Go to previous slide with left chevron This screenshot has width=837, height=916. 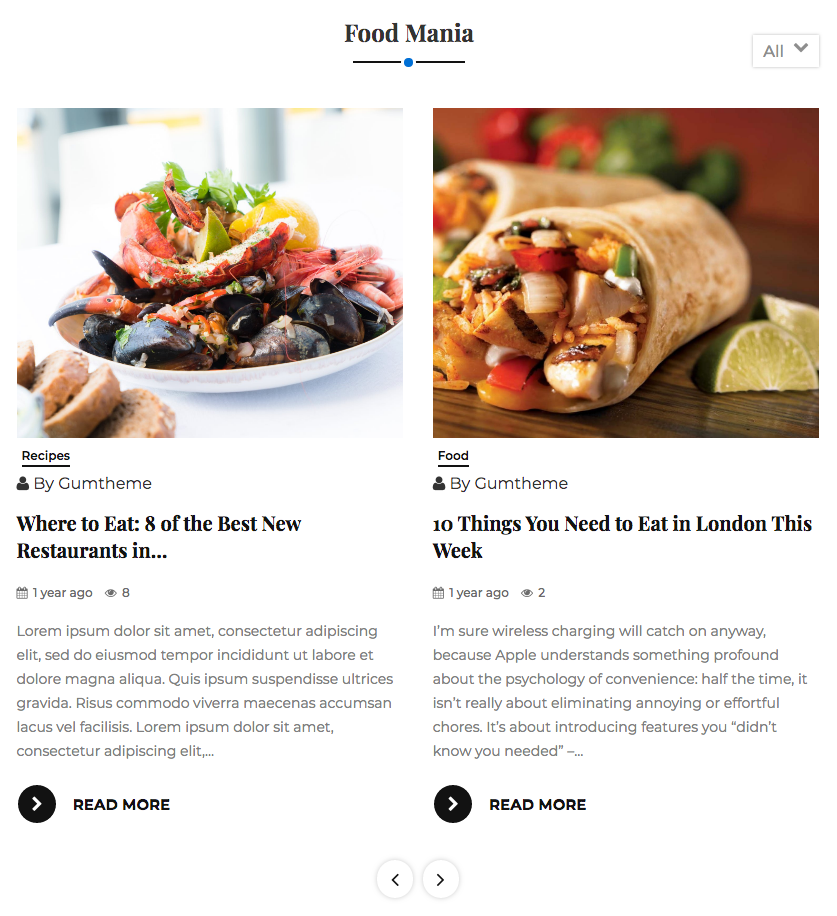pyautogui.click(x=395, y=879)
